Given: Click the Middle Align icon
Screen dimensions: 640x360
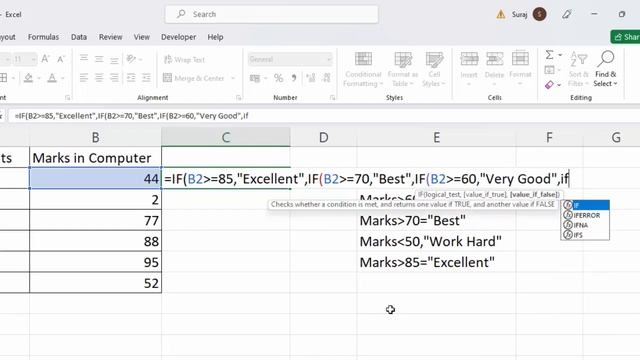Looking at the screenshot, I should 99,59.
